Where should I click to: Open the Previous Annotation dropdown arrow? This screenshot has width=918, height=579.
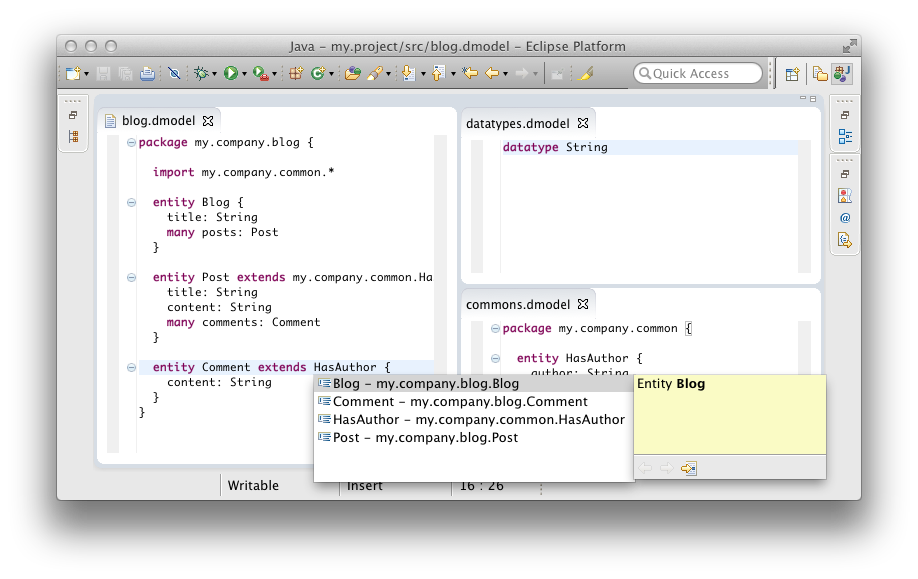(x=453, y=74)
